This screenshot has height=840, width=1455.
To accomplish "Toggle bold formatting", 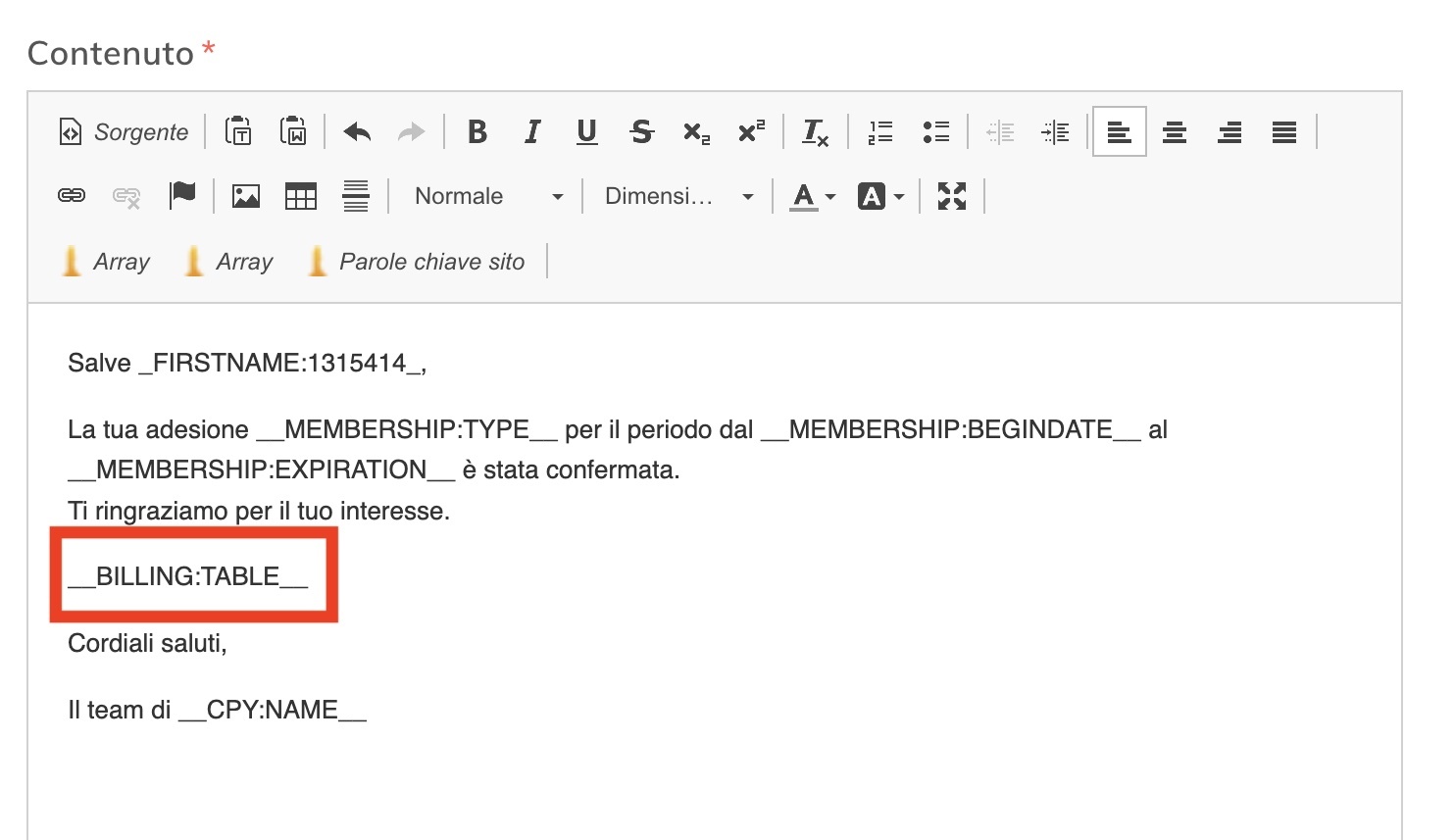I will pyautogui.click(x=477, y=132).
